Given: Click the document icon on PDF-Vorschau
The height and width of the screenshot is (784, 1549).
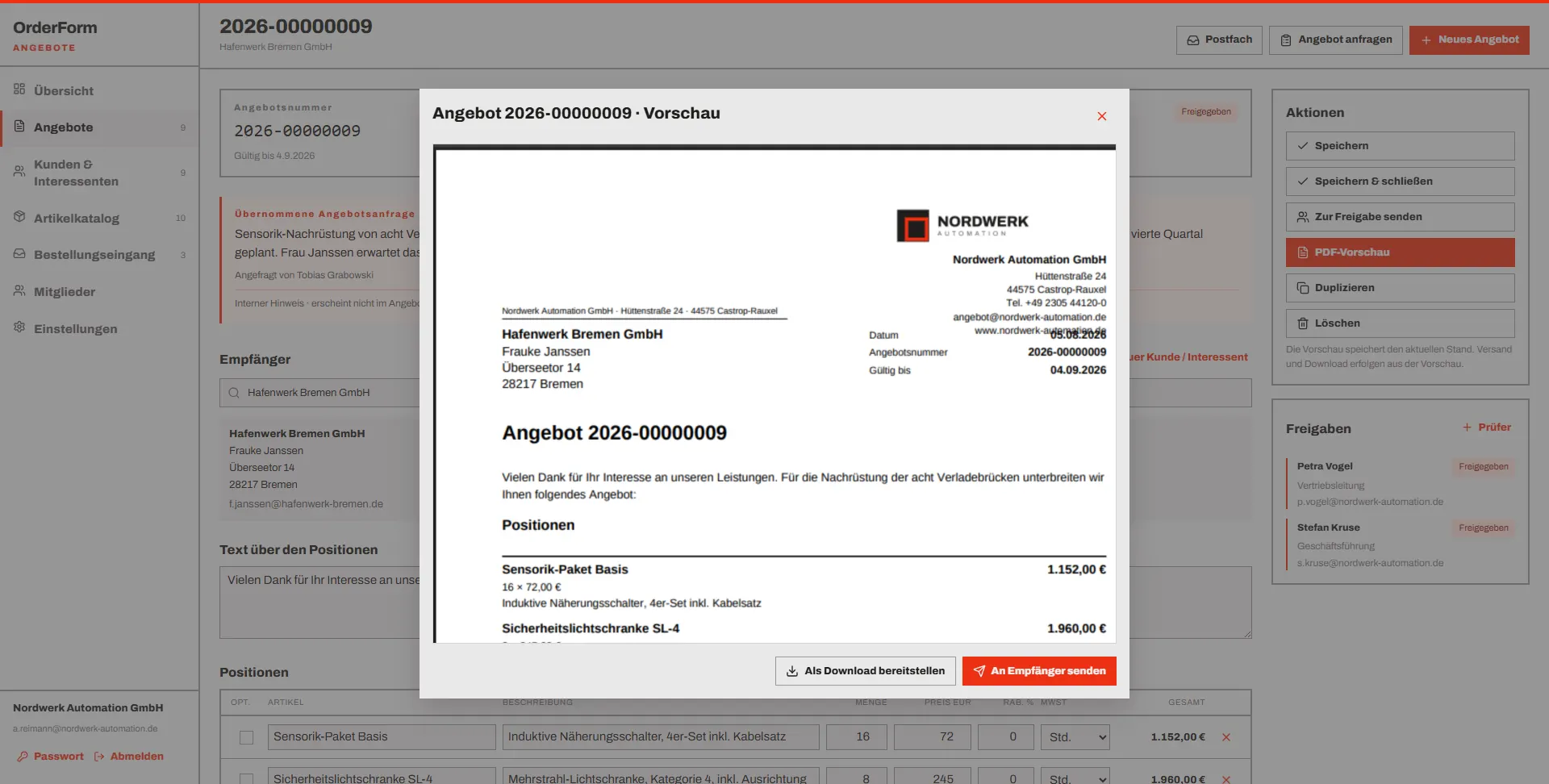Looking at the screenshot, I should 1303,252.
